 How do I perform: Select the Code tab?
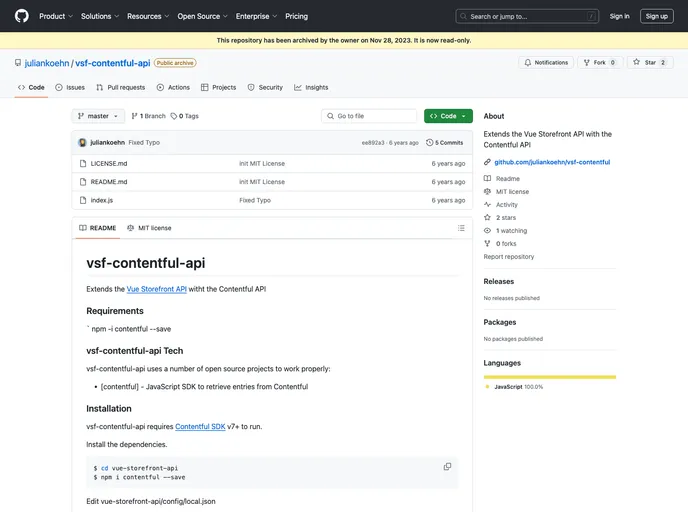click(x=31, y=87)
